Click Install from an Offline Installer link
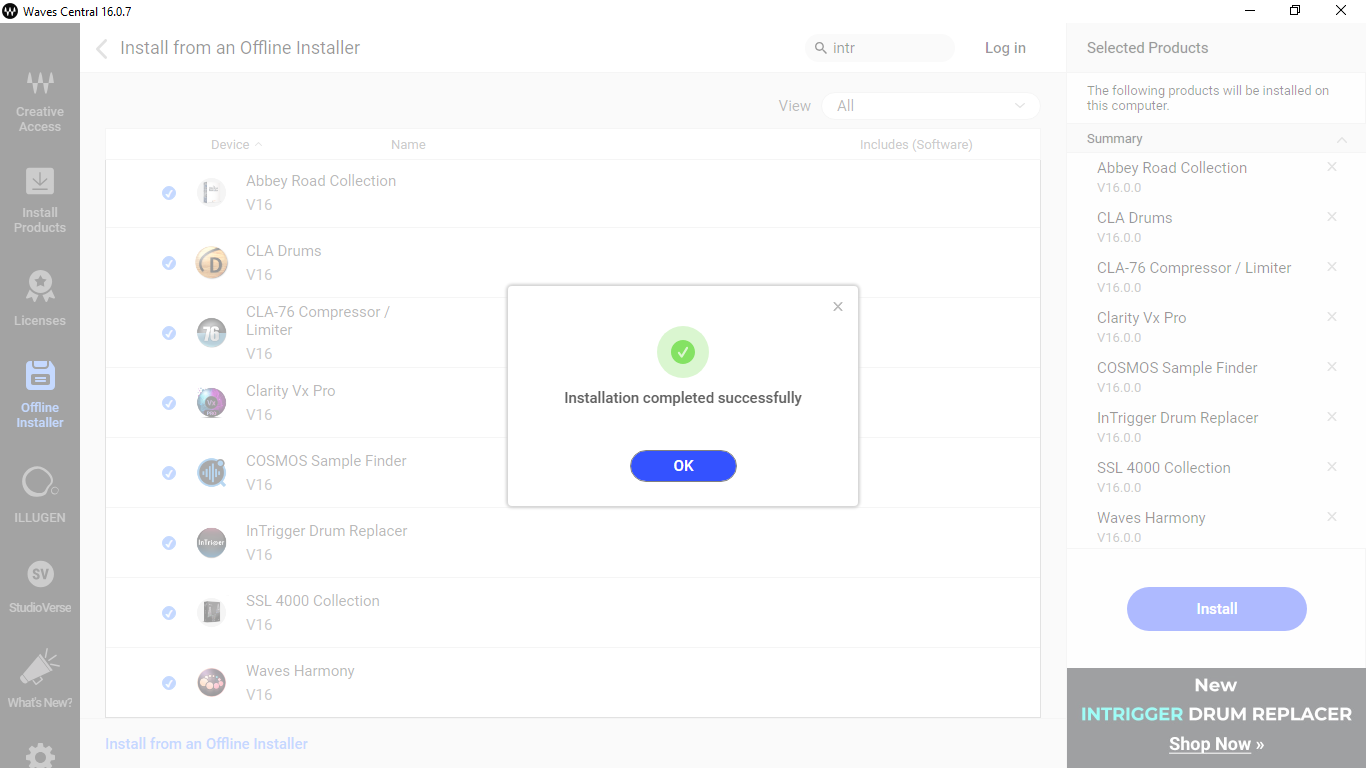 207,744
